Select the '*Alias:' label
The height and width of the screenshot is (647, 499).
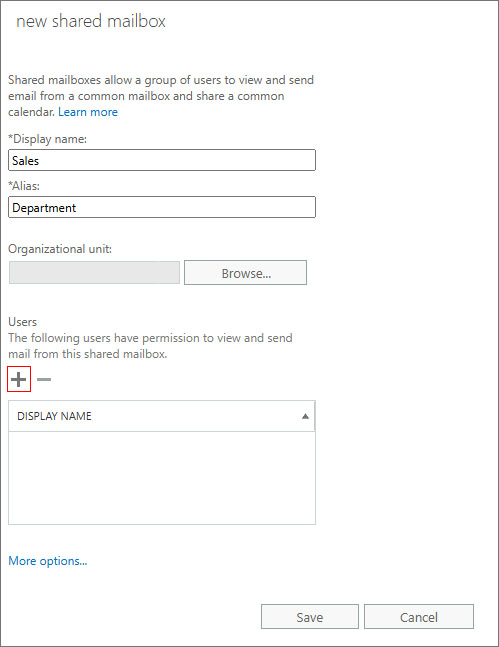(24, 186)
